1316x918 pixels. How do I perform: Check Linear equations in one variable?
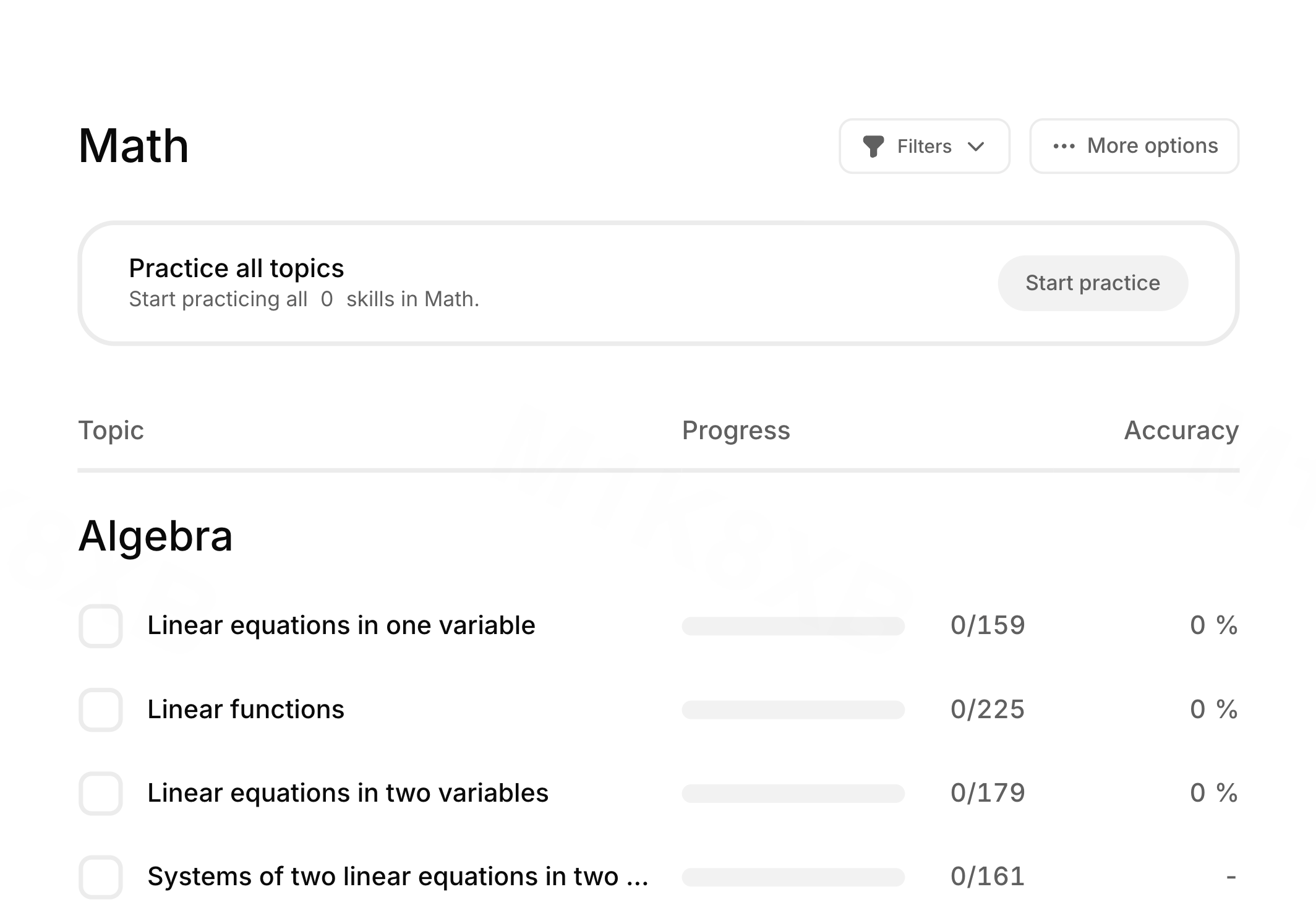click(x=101, y=626)
